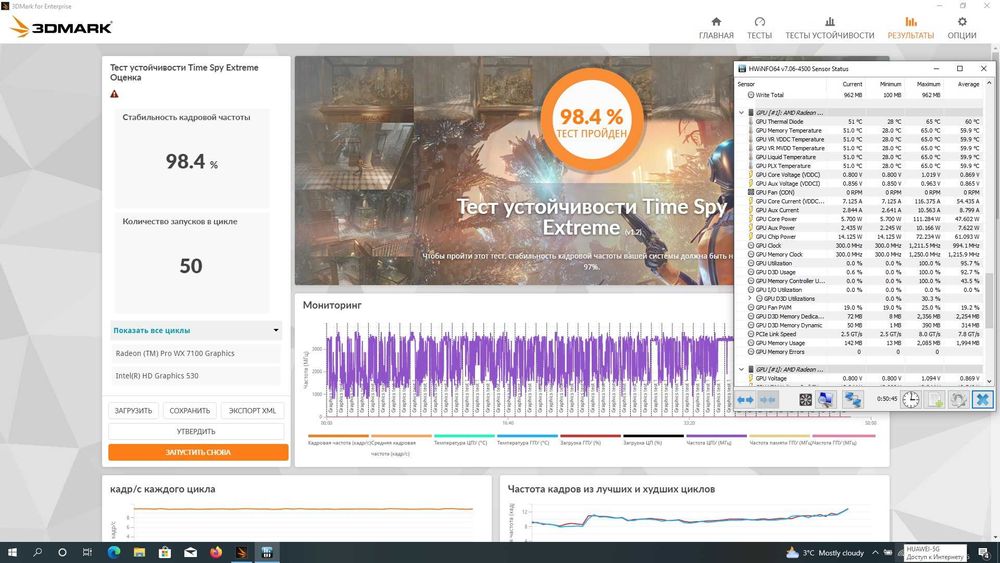Toggle Кадровая частота legend entry in Мониторинг

tap(339, 442)
